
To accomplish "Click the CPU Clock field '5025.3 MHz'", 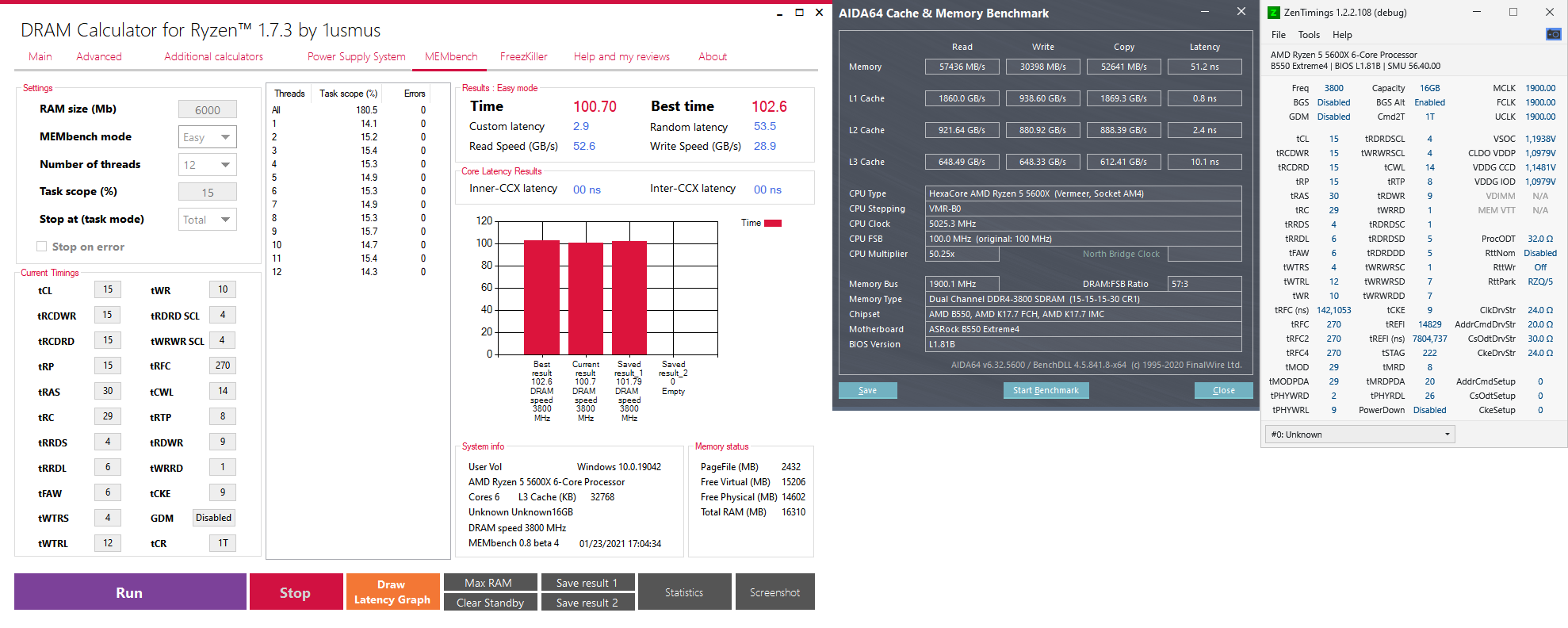I will [1084, 224].
